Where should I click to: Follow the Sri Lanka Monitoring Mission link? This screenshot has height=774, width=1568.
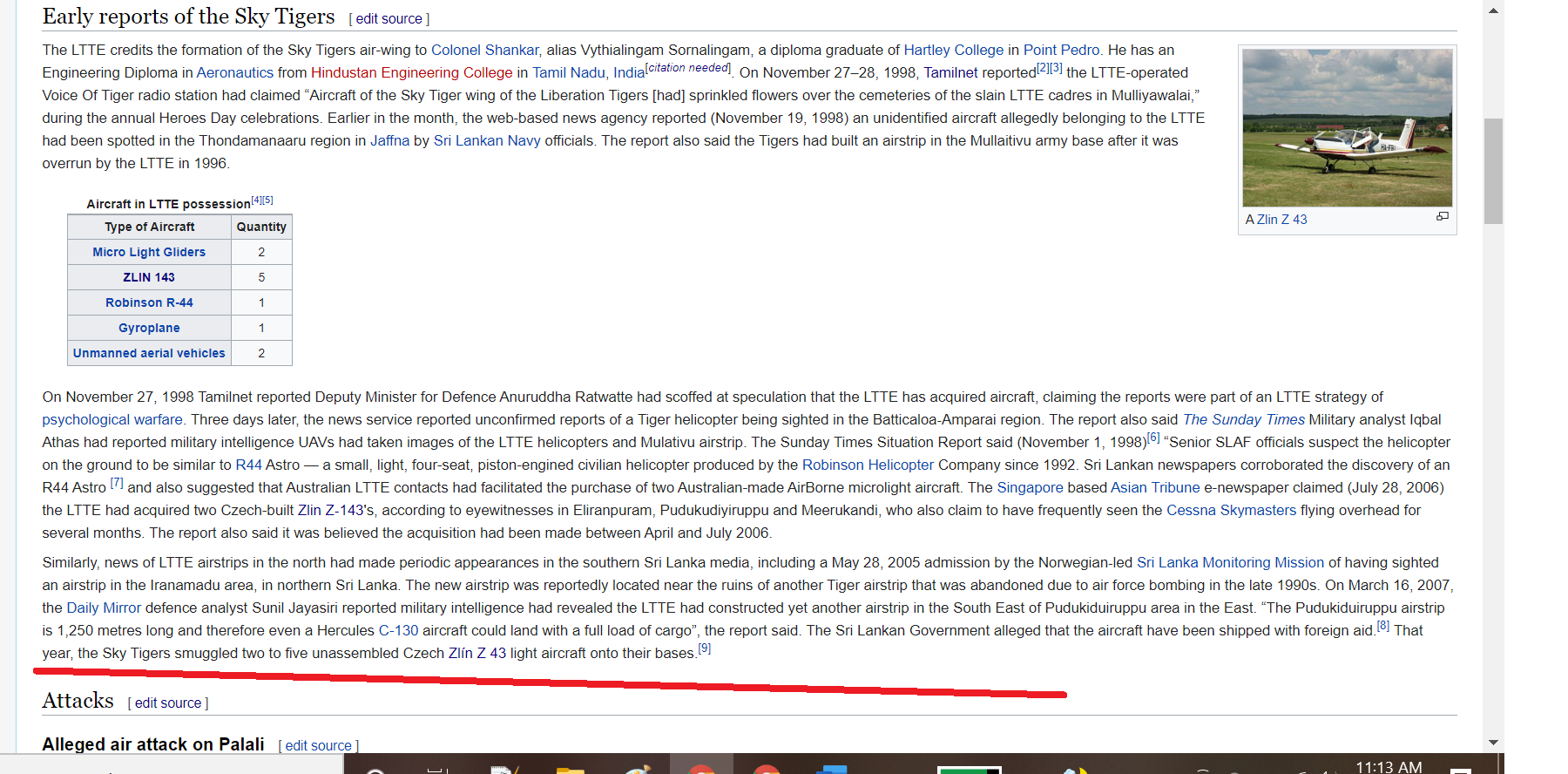1230,562
